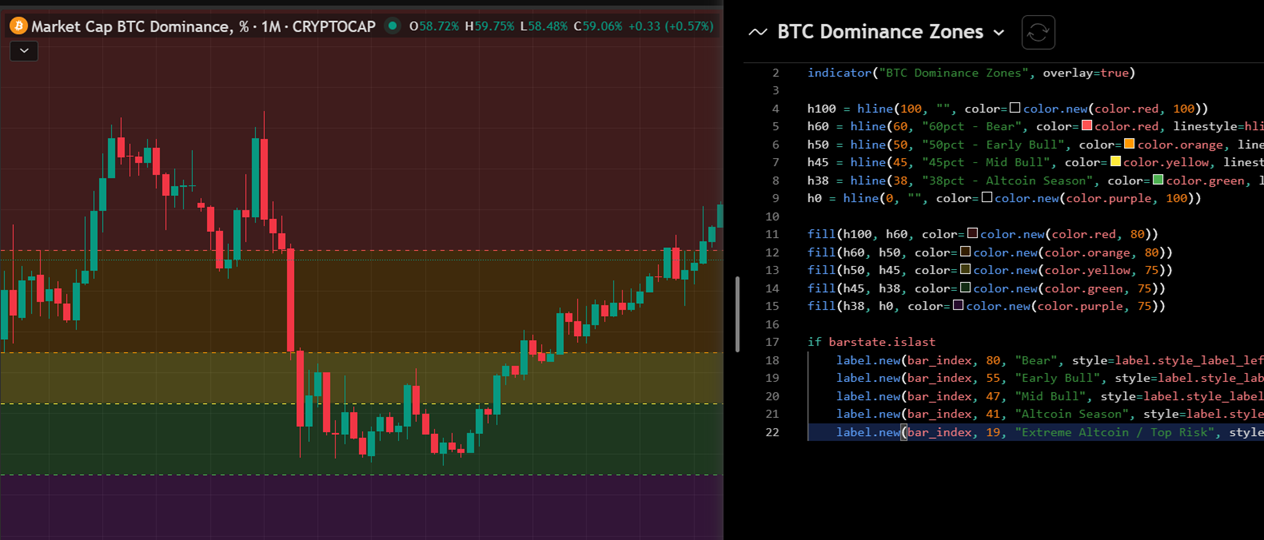
Task: Open orange color swatch on h50 line
Action: 1129,144
